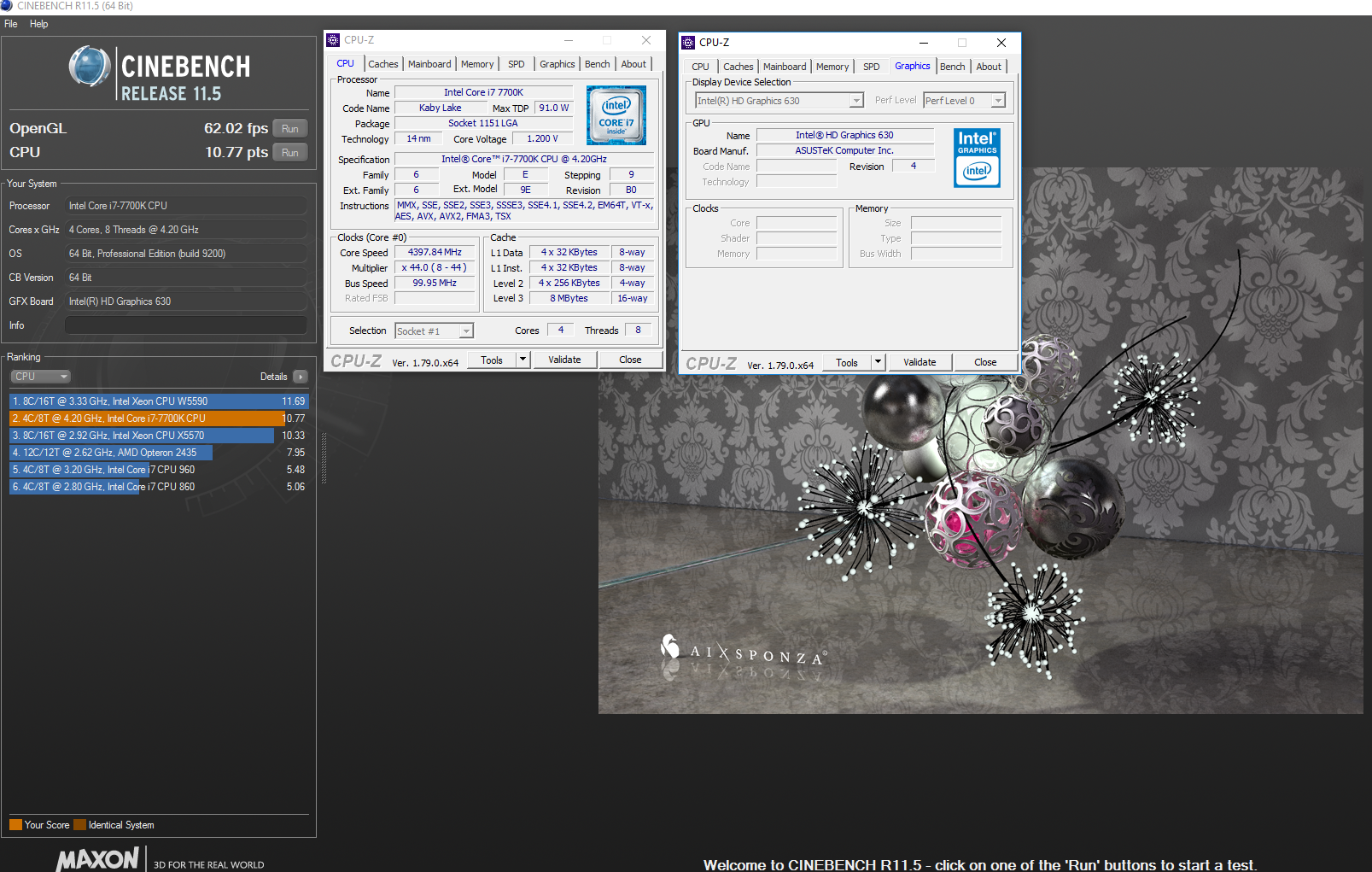Image resolution: width=1372 pixels, height=872 pixels.
Task: Select ranking row AMD Opteron 2435
Action: coord(159,453)
